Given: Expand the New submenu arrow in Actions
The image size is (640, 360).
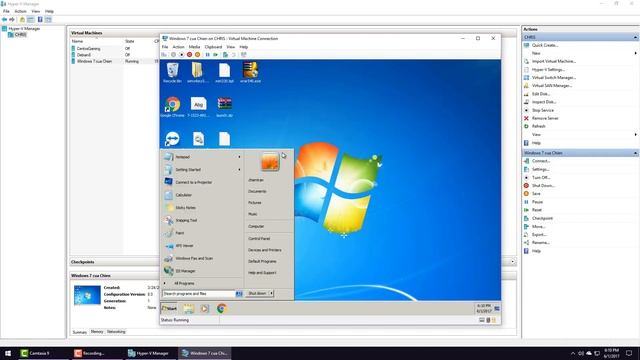Looking at the screenshot, I should [636, 53].
